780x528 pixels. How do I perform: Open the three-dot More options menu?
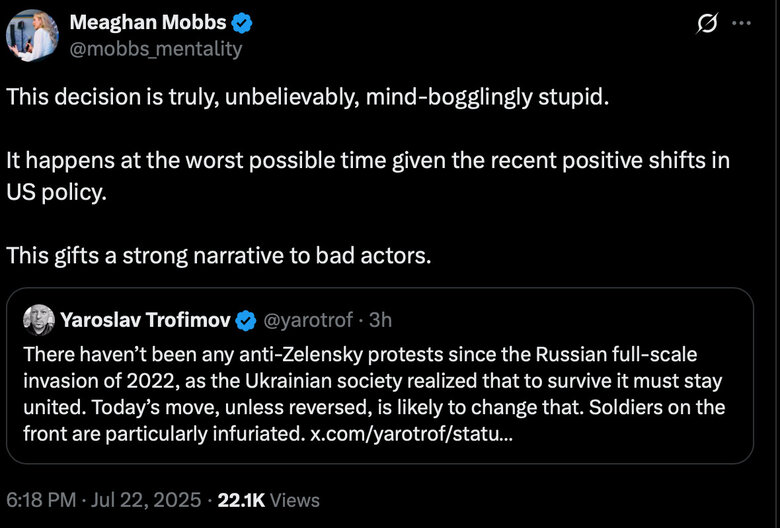(x=741, y=24)
